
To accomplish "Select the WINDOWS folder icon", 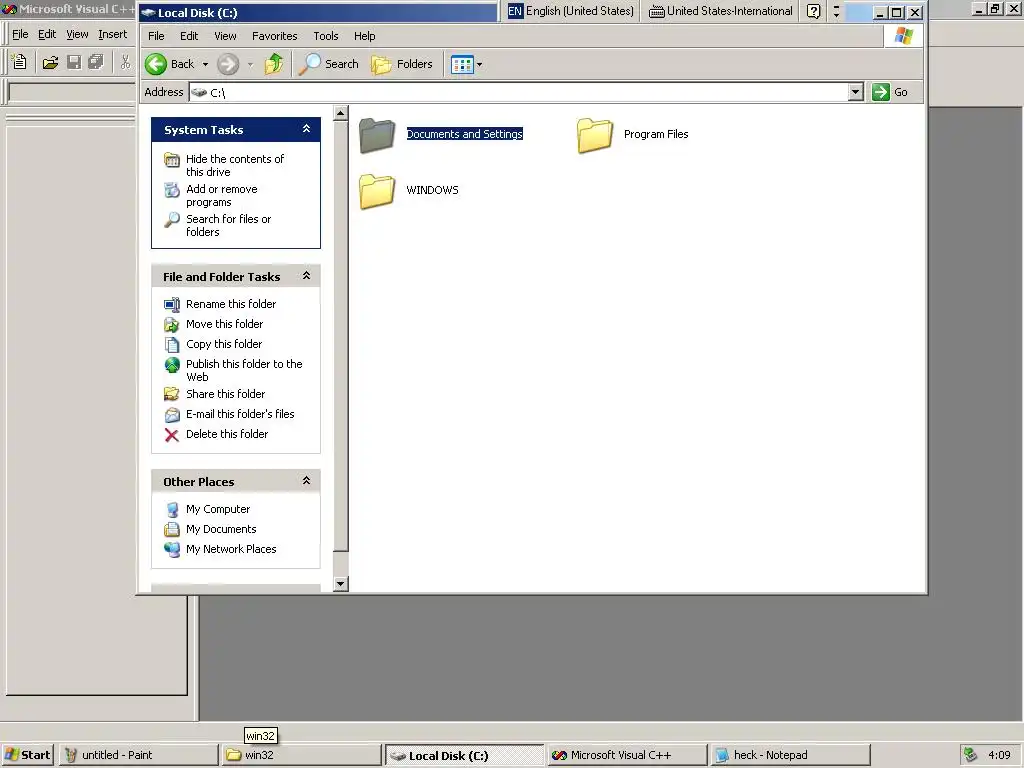I will pyautogui.click(x=377, y=191).
